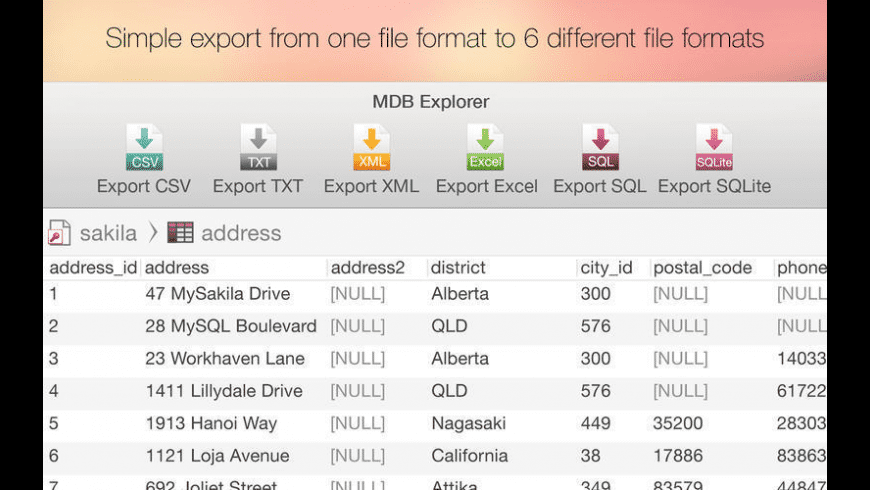
Task: Select the address breadcrumb label
Action: [x=241, y=233]
